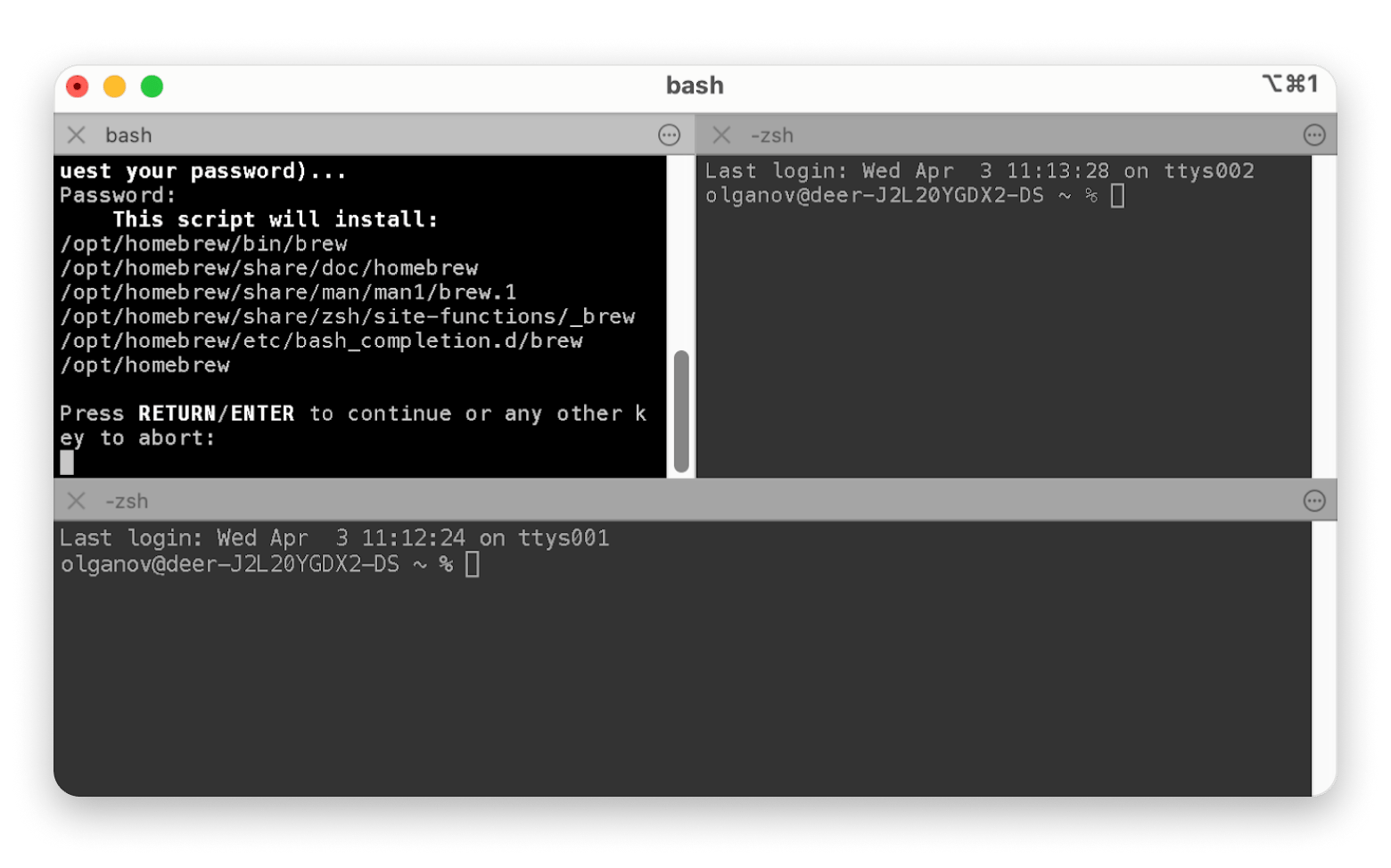This screenshot has width=1391, height=868.
Task: Close the bash pane with its X icon
Action: [x=77, y=135]
